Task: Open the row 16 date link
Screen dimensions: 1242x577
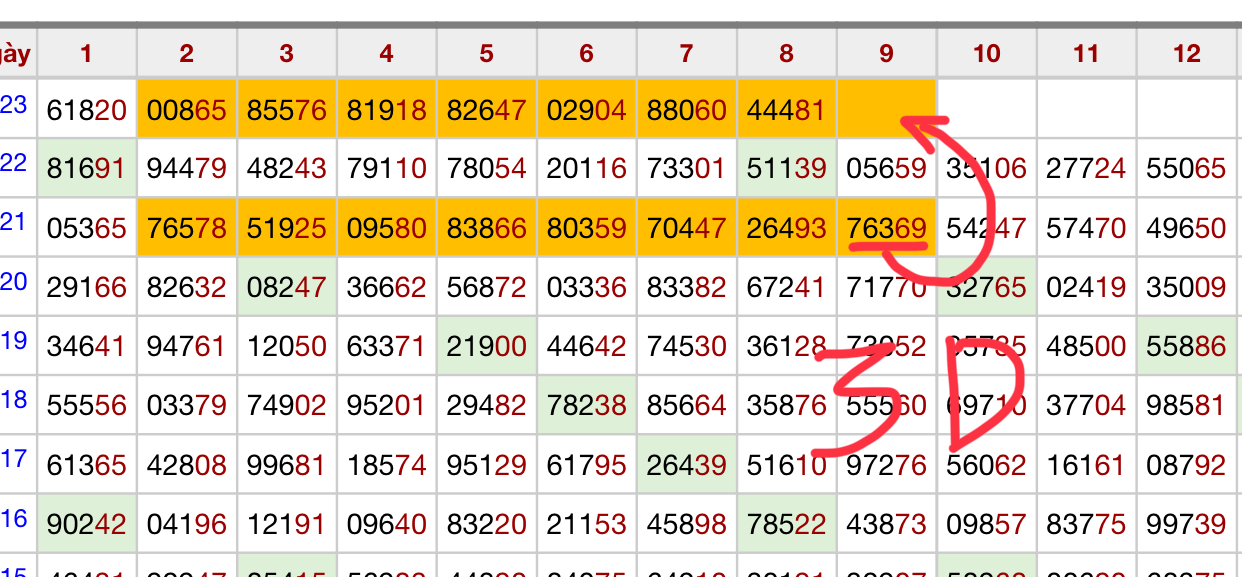Action: pyautogui.click(x=14, y=518)
